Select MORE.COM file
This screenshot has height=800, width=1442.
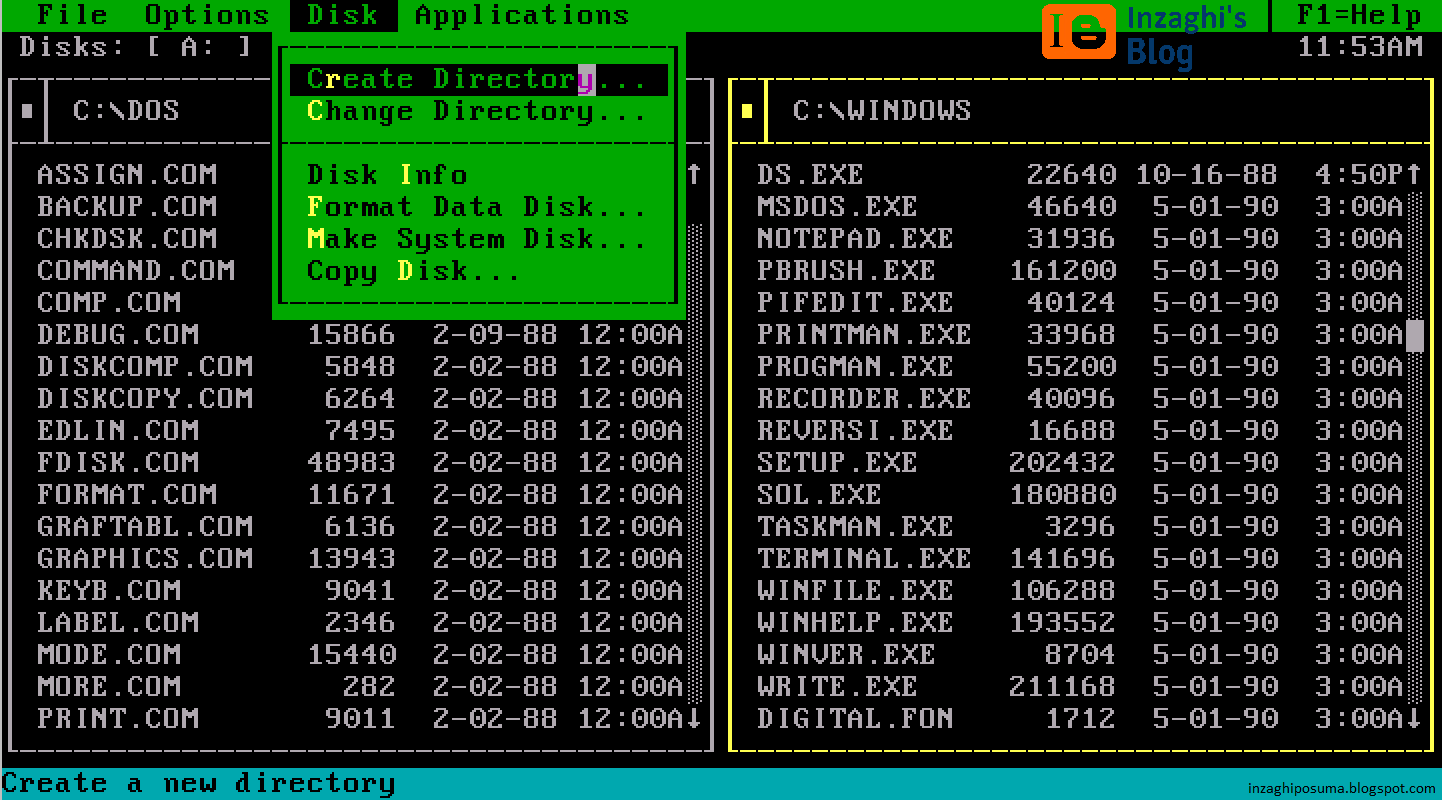click(x=360, y=686)
